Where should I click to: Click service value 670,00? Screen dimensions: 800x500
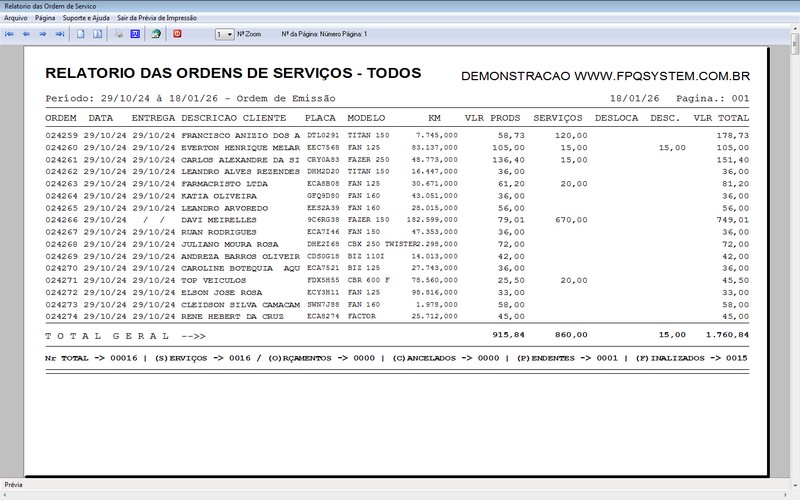click(x=571, y=220)
